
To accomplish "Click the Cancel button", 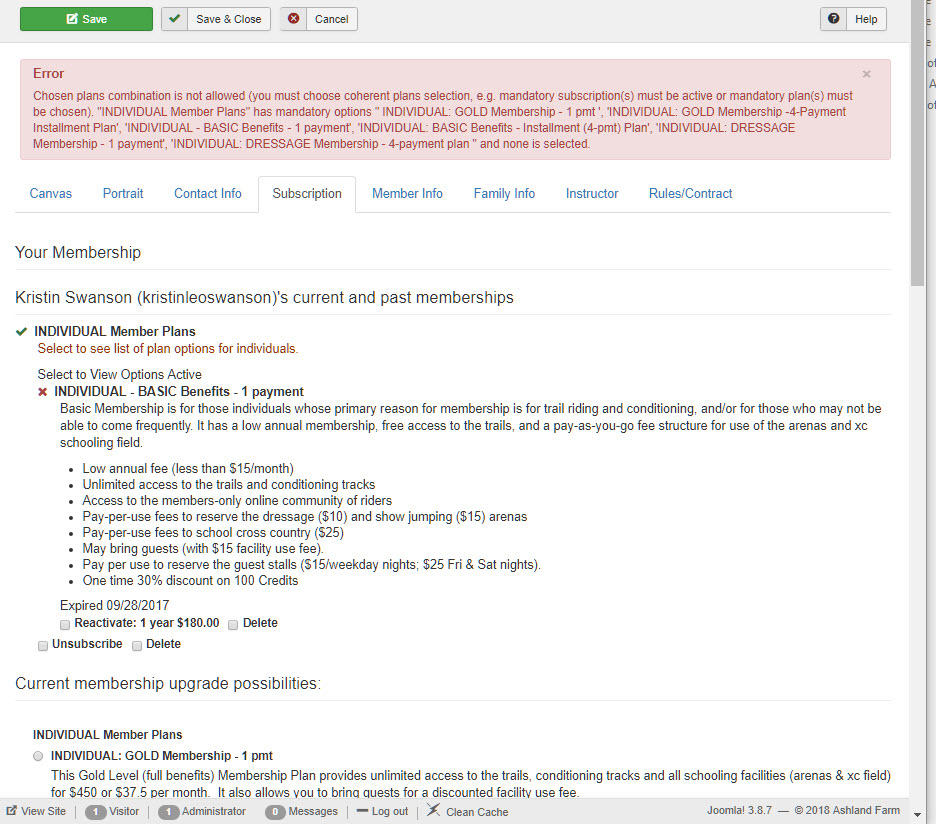I will pos(319,19).
